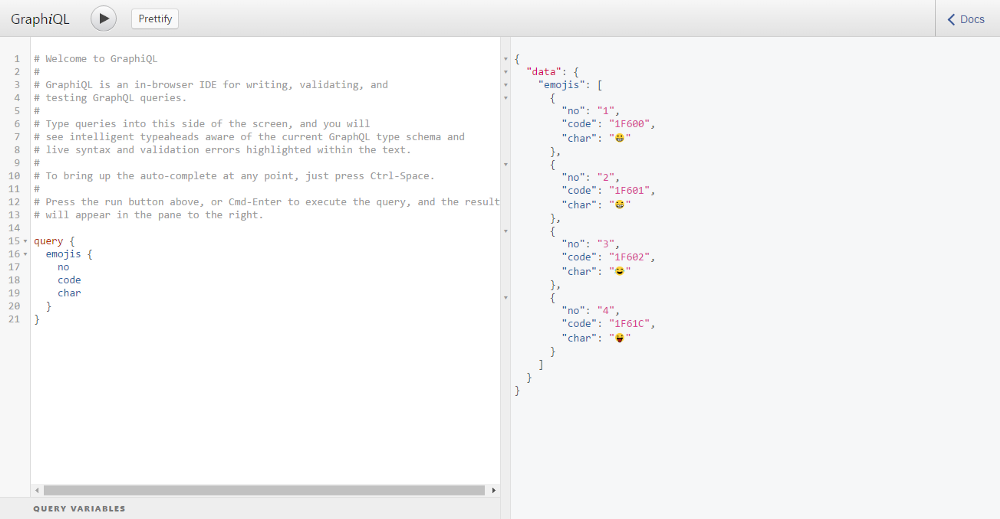This screenshot has height=519, width=1000.
Task: Fold the first emoji object with code 1F600
Action: (x=506, y=98)
